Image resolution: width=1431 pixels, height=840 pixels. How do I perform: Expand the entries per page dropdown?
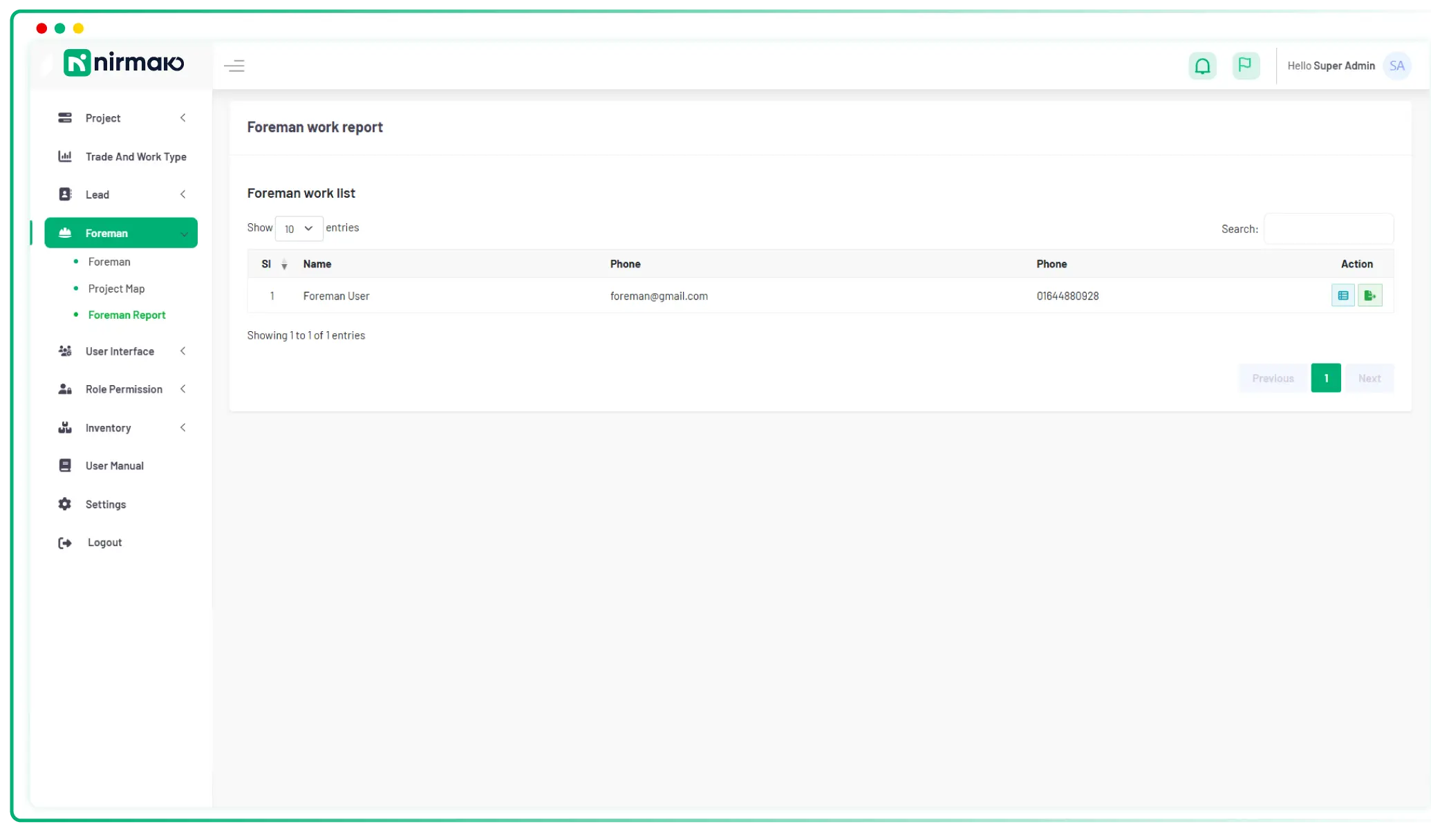tap(298, 228)
